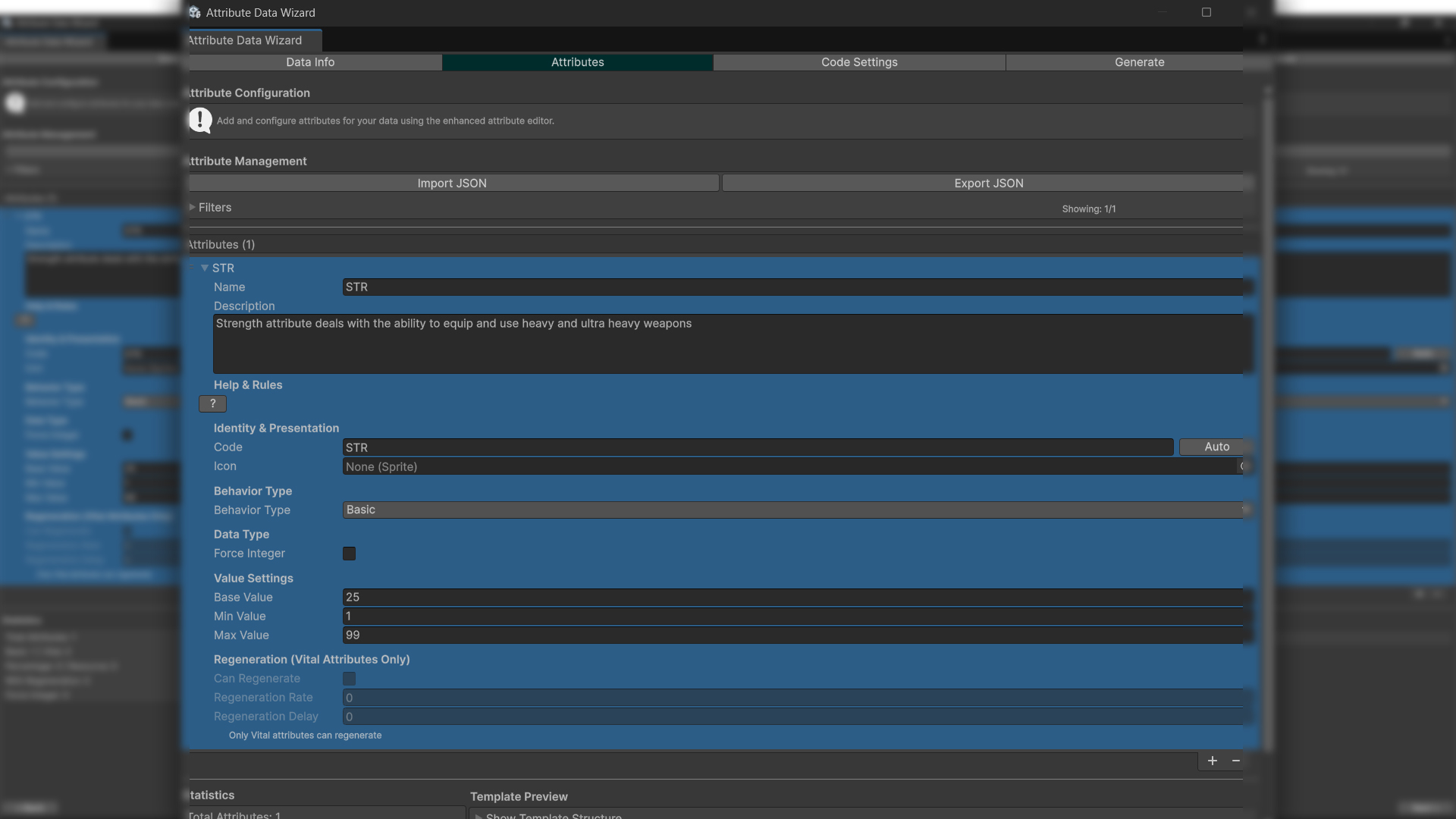Toggle the Can Regenerate checkbox
1456x819 pixels.
[349, 679]
